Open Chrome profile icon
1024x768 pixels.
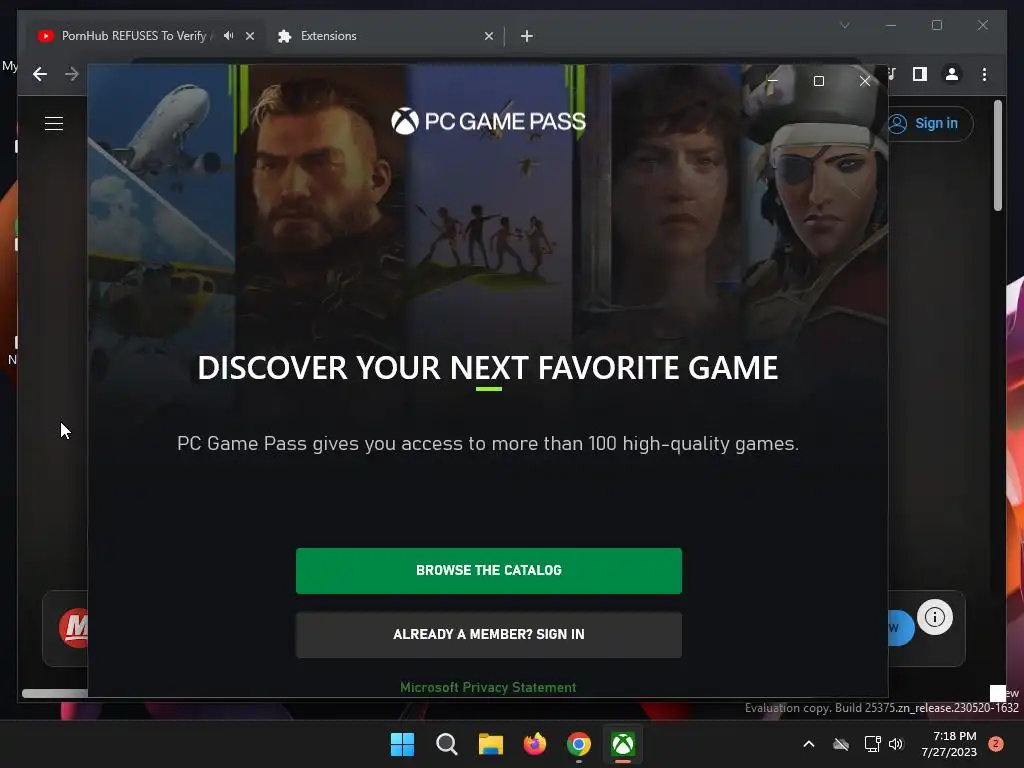[952, 74]
